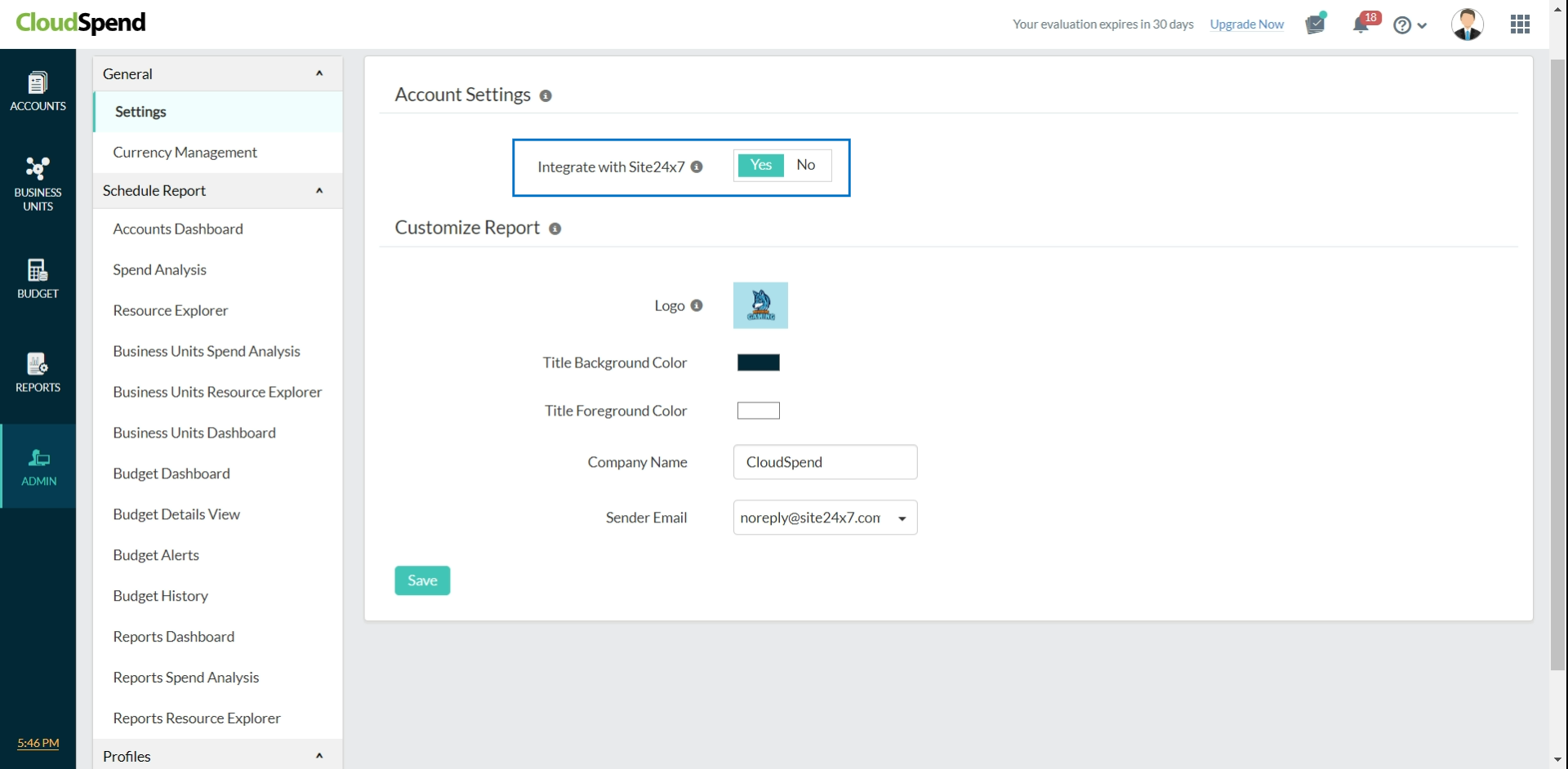Click the page vertical scrollbar
The height and width of the screenshot is (769, 1568).
click(1558, 365)
